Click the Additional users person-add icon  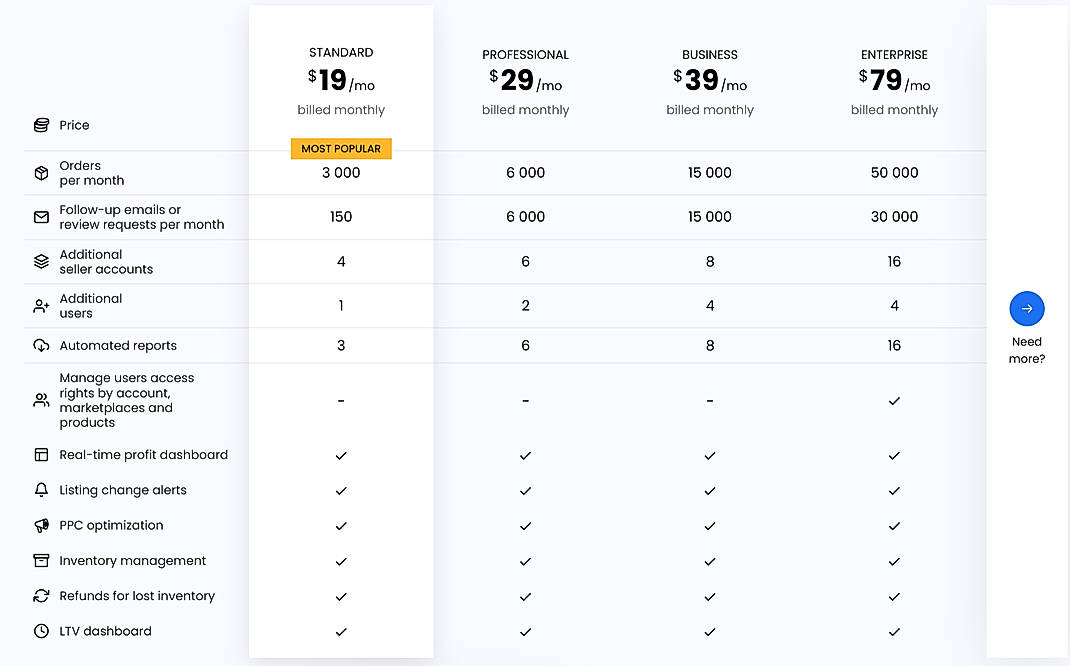pos(40,305)
